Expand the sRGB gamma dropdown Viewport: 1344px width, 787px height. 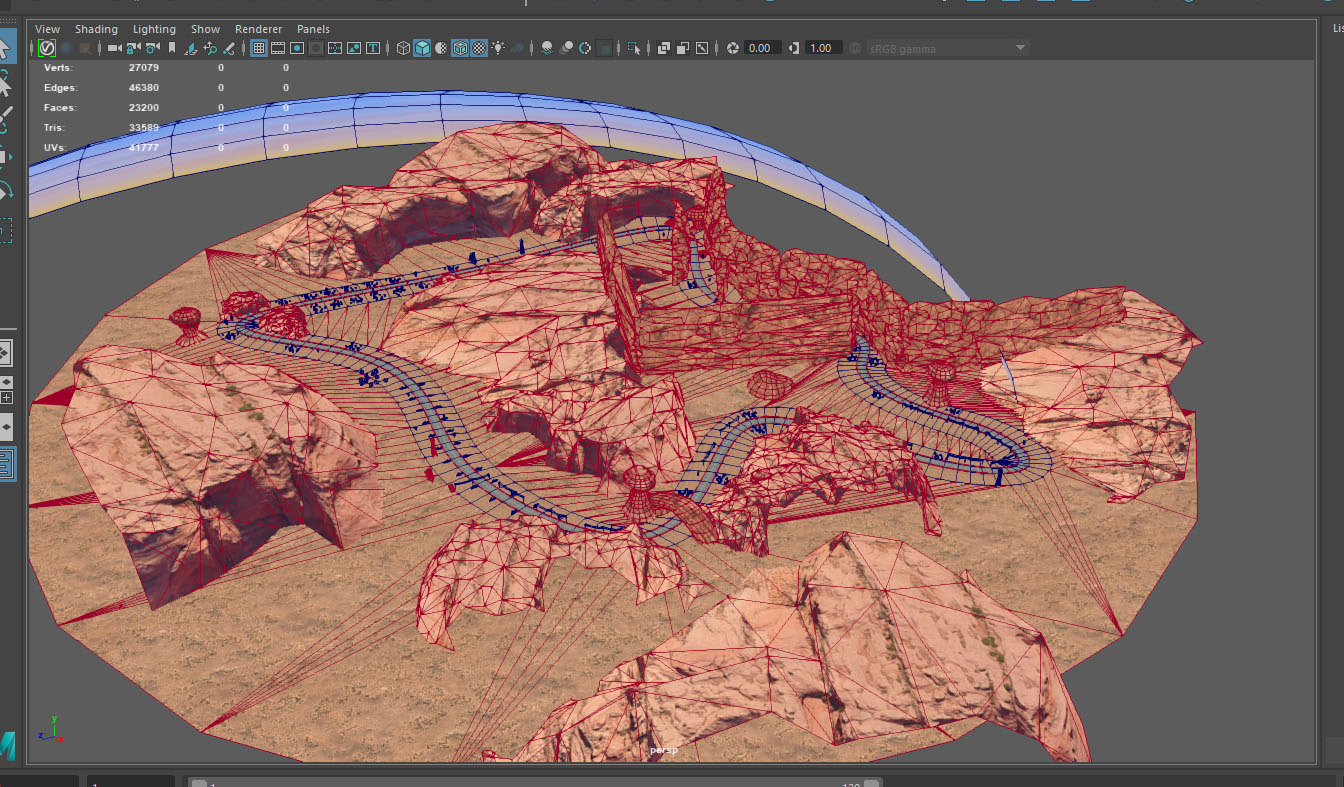coord(1020,48)
